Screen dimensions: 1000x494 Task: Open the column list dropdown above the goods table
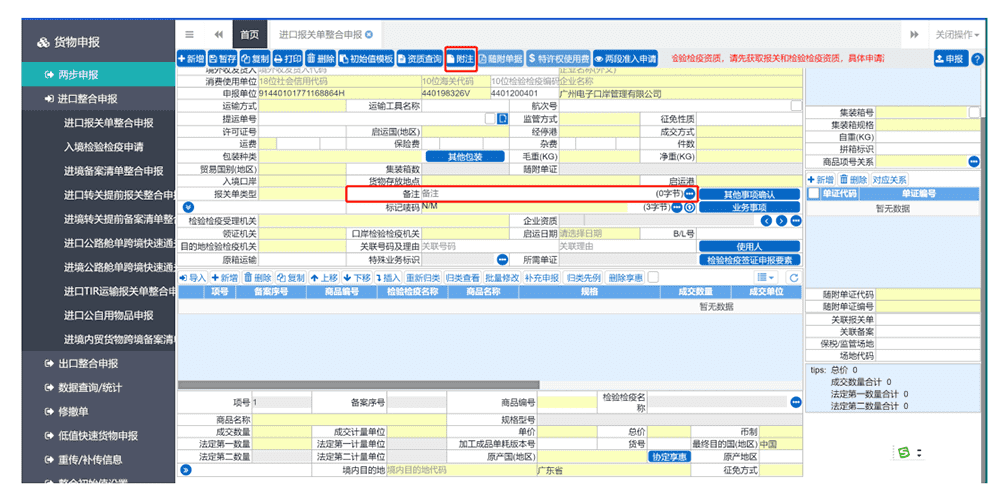coord(765,278)
